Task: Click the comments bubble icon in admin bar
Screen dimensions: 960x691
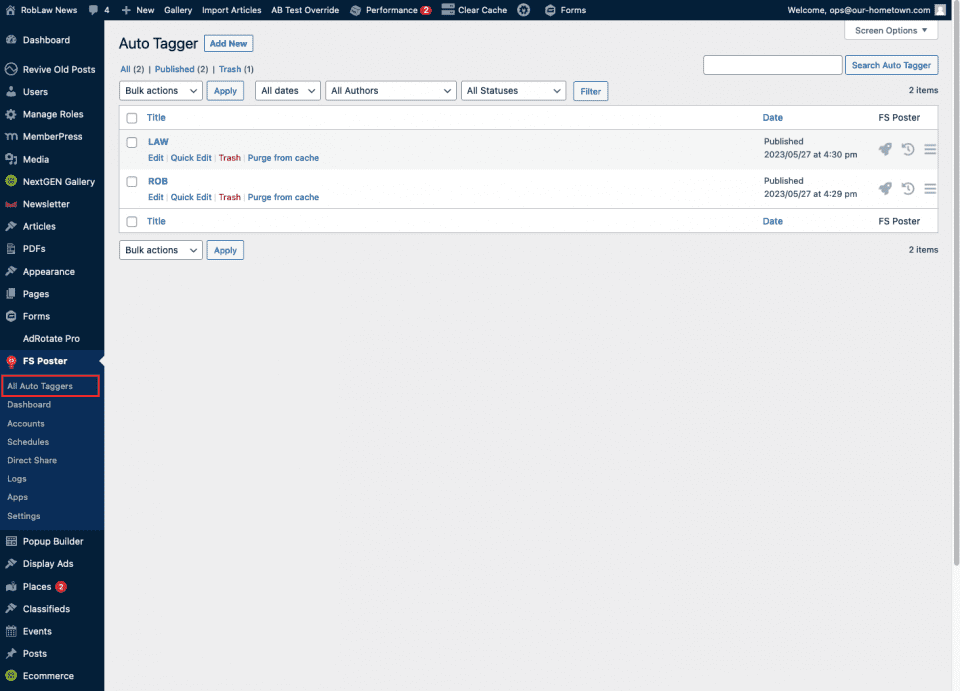Action: tap(93, 10)
